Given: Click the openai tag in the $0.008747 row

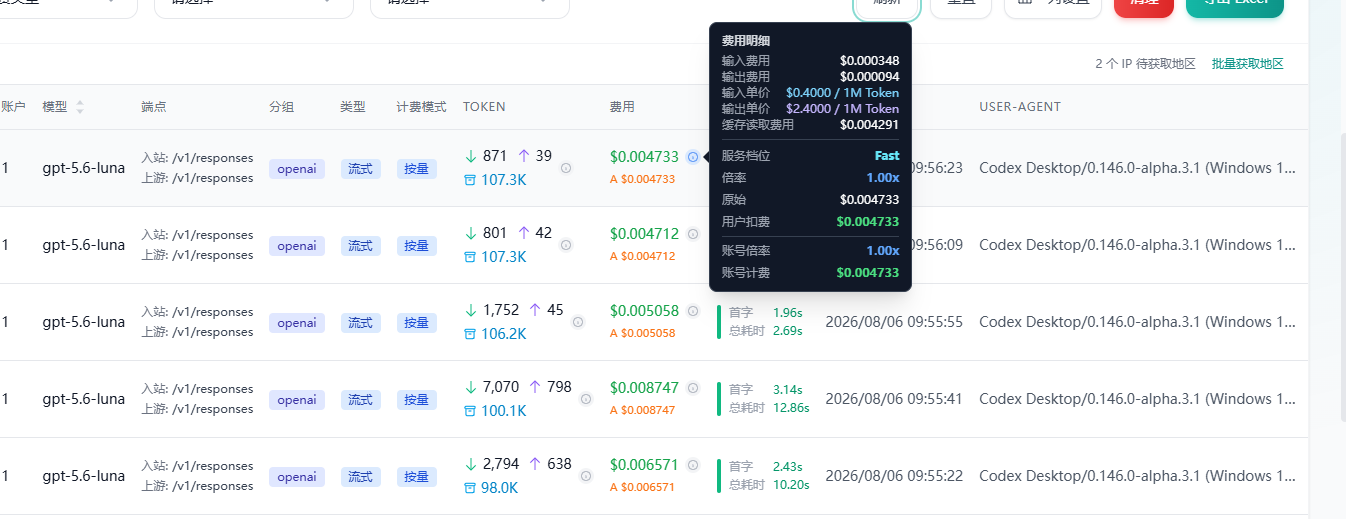Looking at the screenshot, I should (x=297, y=400).
